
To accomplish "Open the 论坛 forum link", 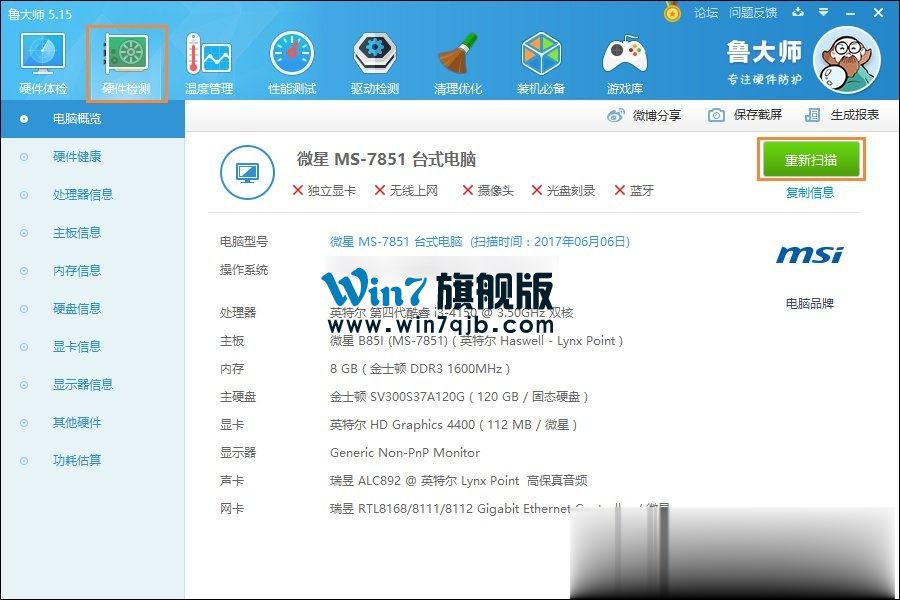I will [705, 13].
